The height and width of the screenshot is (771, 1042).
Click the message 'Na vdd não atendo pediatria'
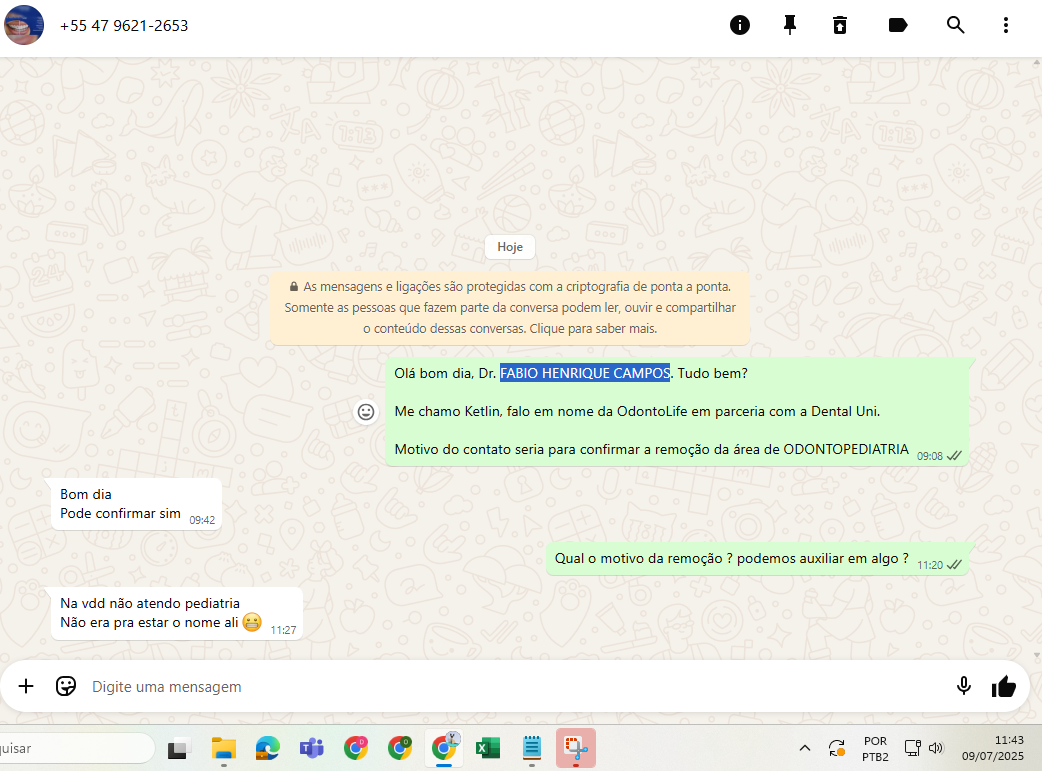point(150,603)
